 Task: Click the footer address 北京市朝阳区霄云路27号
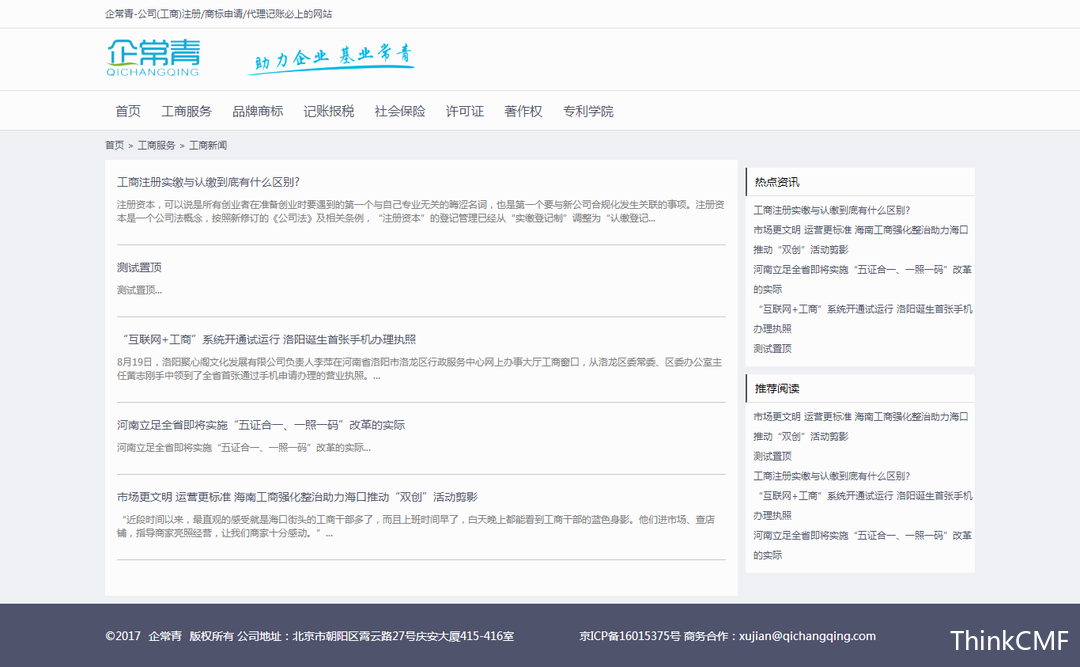403,636
